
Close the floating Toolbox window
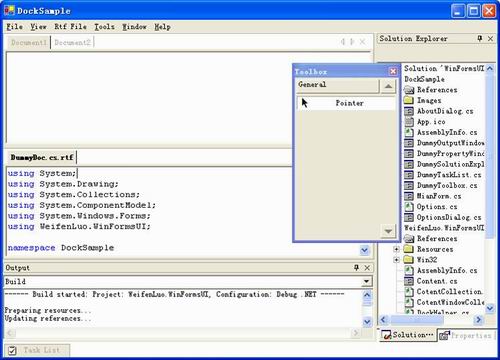(393, 71)
